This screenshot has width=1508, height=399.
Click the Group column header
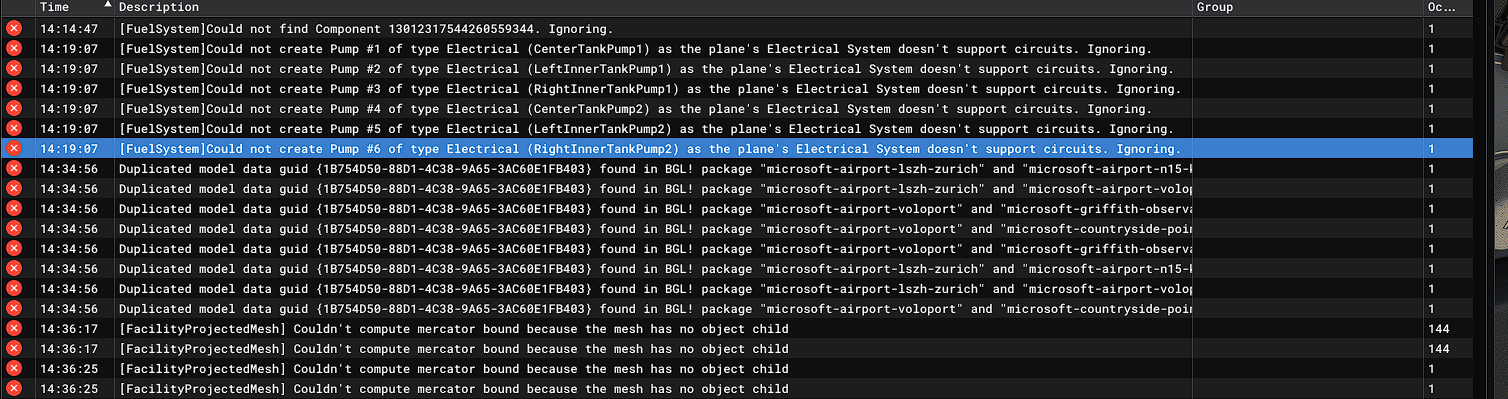1214,7
